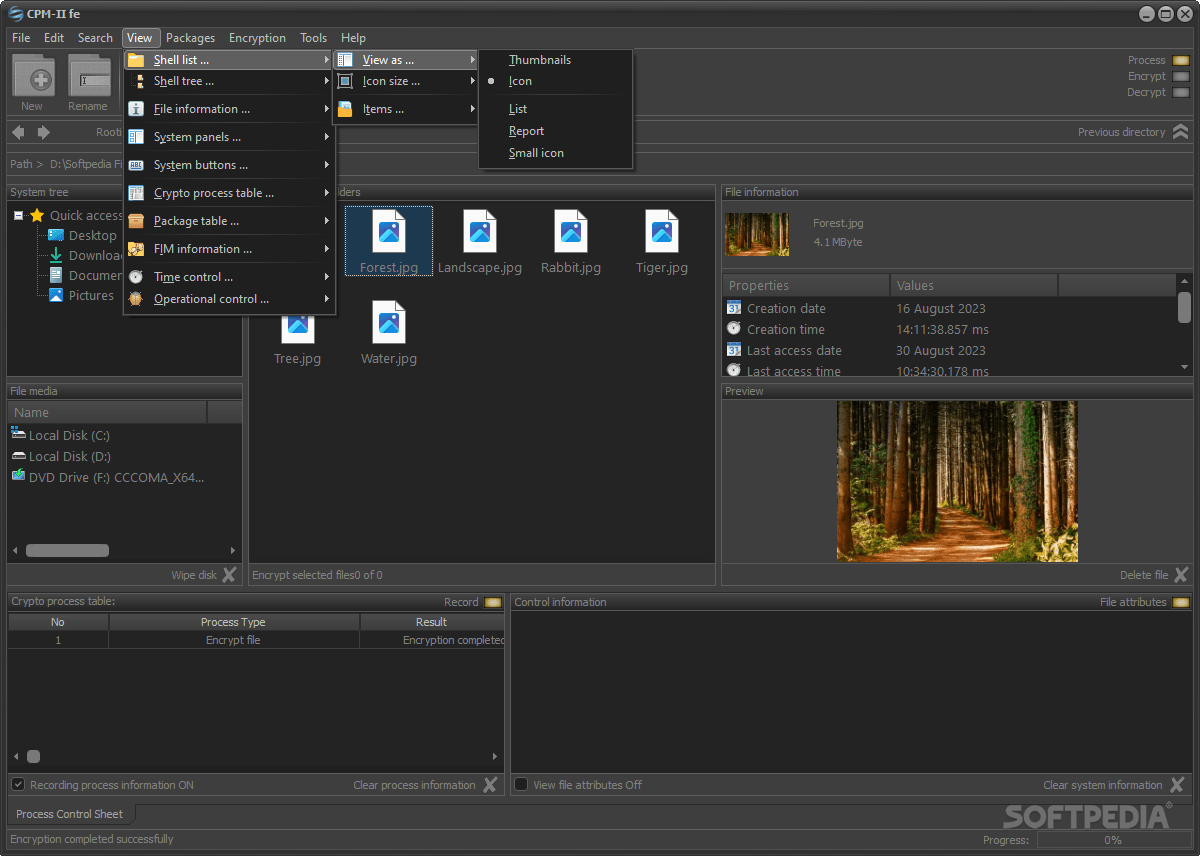This screenshot has width=1200, height=856.
Task: Click the Local Disk (D:) drive icon
Action: (x=18, y=455)
